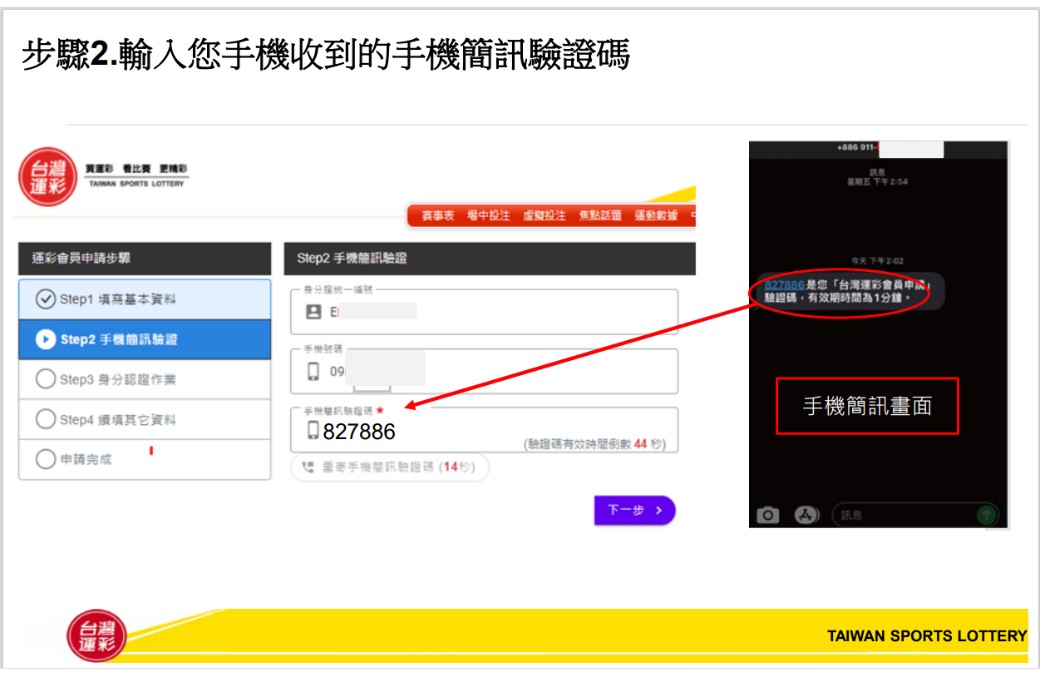Viewport: 1040px width, 700px height.
Task: Click the ID card icon in the ID field
Action: pyautogui.click(x=314, y=312)
